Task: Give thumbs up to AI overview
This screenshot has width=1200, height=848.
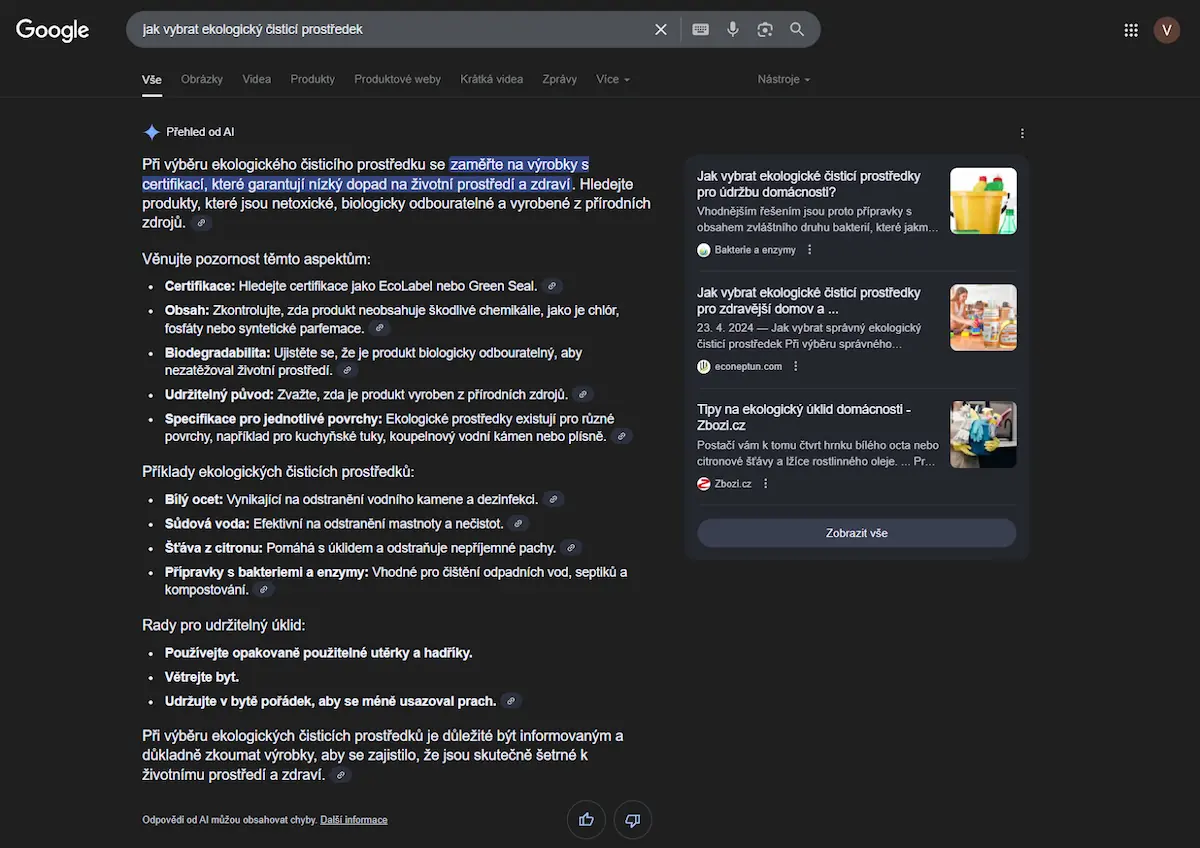Action: [x=586, y=820]
